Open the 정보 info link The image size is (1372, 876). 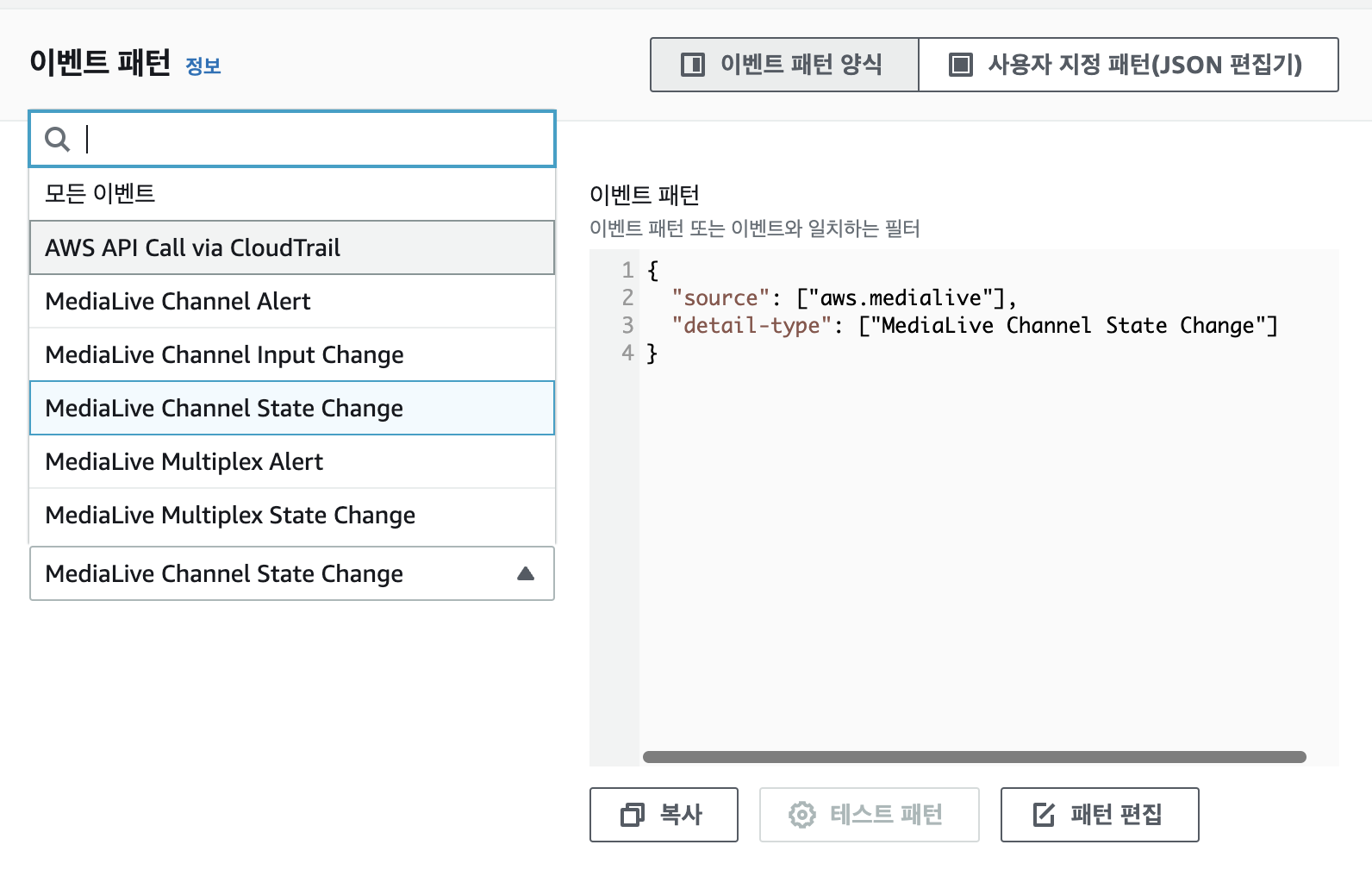pos(203,66)
